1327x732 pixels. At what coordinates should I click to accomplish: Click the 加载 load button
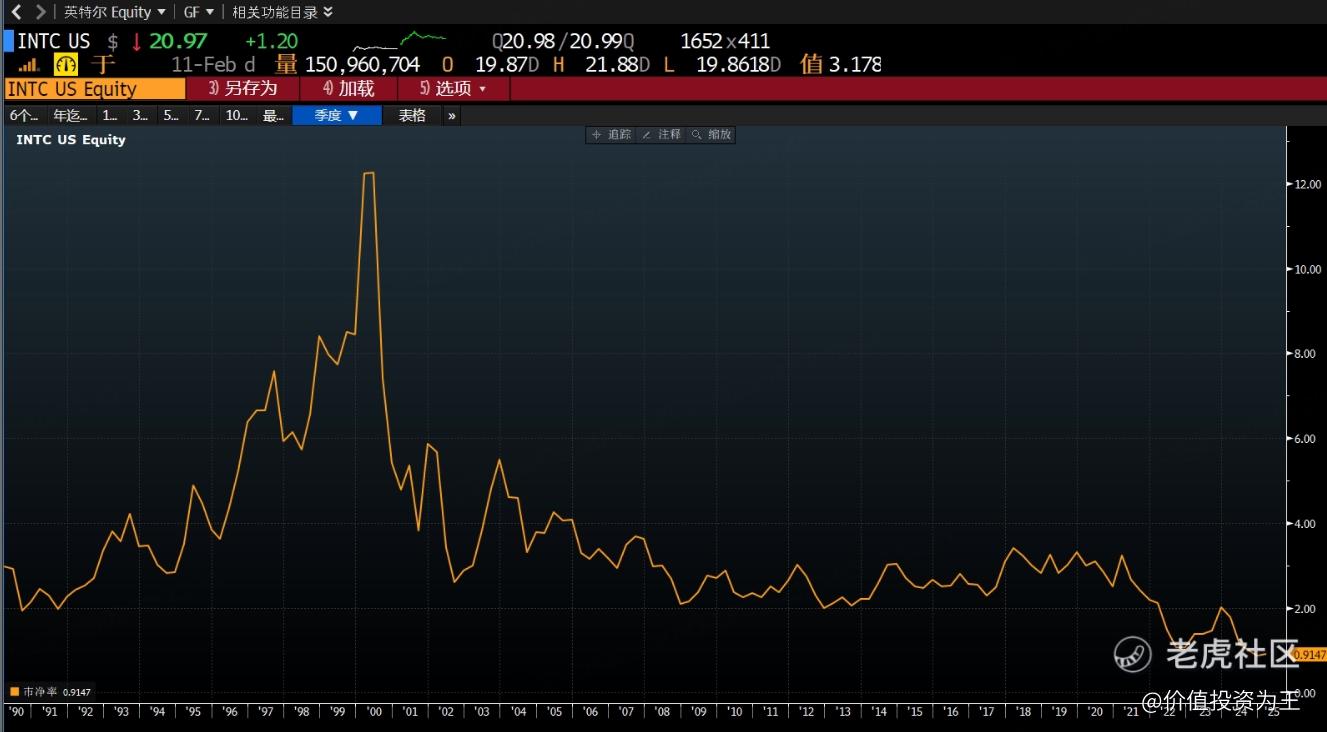(x=349, y=89)
